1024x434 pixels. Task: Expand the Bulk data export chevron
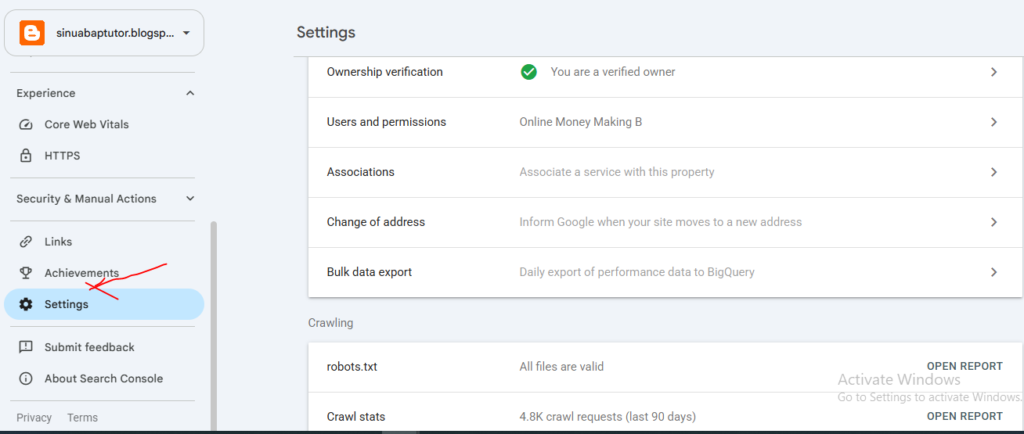click(994, 272)
